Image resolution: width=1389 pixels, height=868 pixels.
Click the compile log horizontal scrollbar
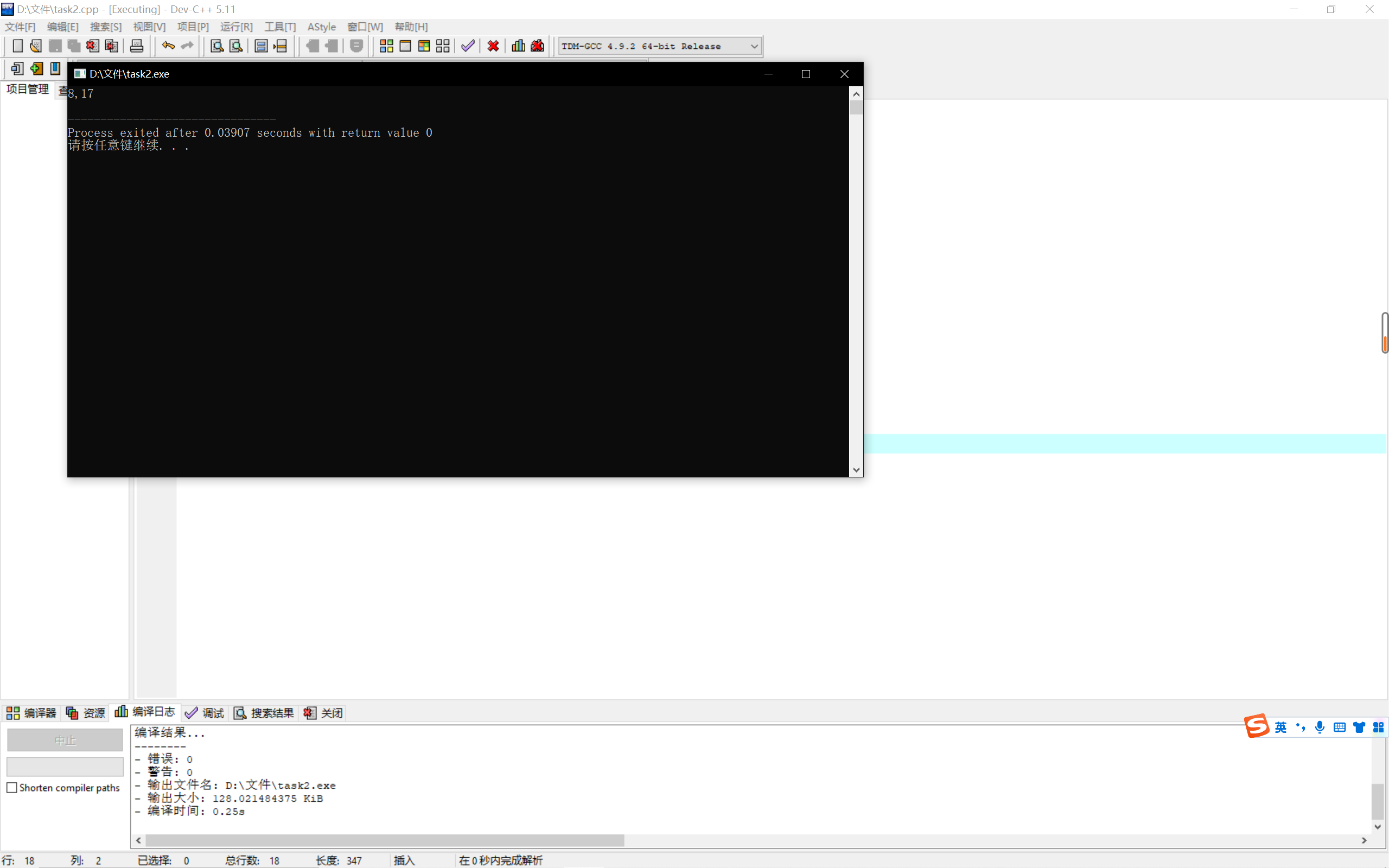coord(385,840)
